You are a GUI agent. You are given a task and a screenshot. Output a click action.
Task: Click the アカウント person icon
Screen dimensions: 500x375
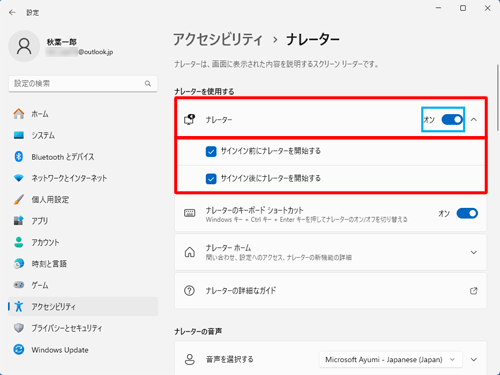19,242
